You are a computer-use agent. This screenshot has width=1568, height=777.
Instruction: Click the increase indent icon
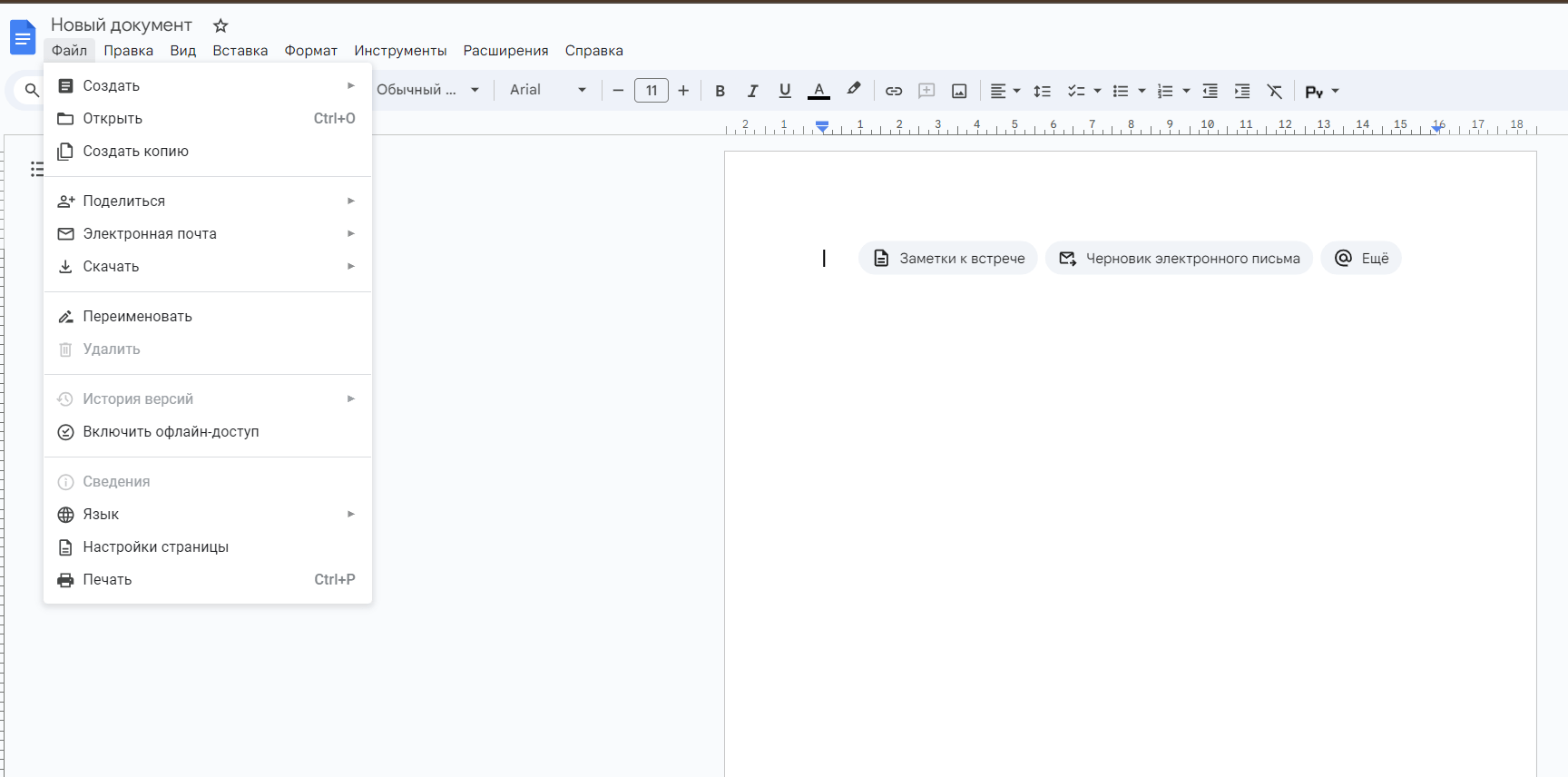1242,91
